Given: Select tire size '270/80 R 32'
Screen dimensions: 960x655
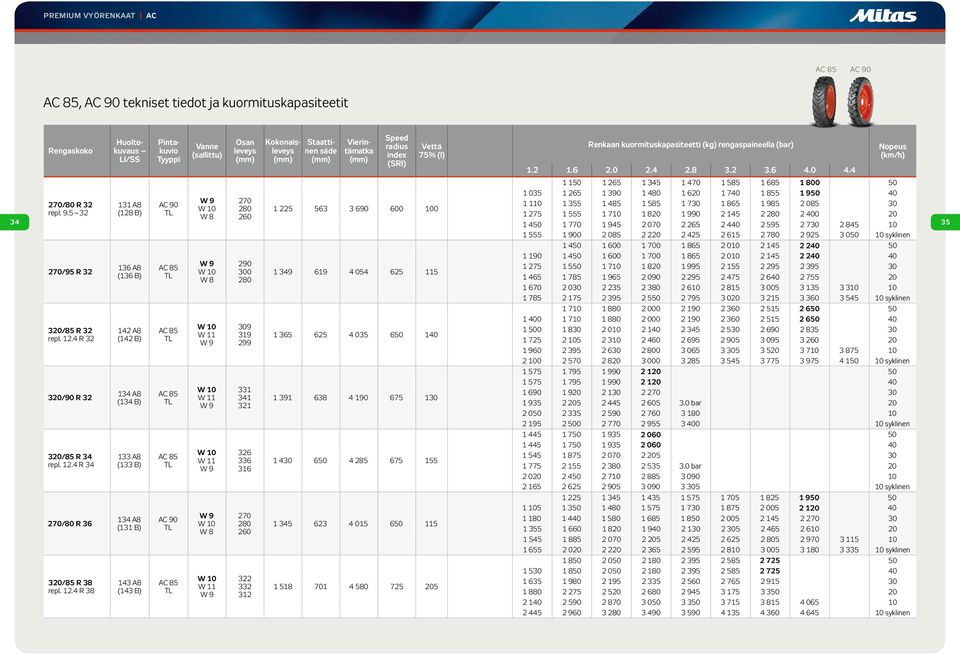Looking at the screenshot, I should click(70, 204).
